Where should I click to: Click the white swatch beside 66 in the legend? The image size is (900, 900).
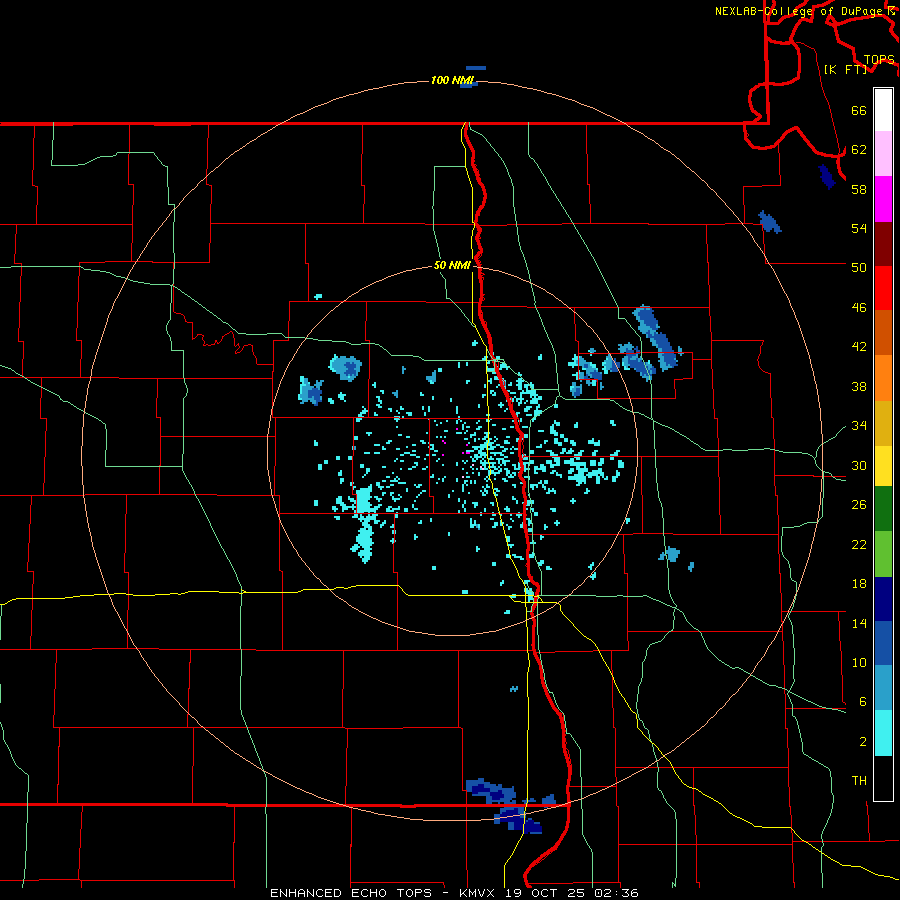coord(883,110)
